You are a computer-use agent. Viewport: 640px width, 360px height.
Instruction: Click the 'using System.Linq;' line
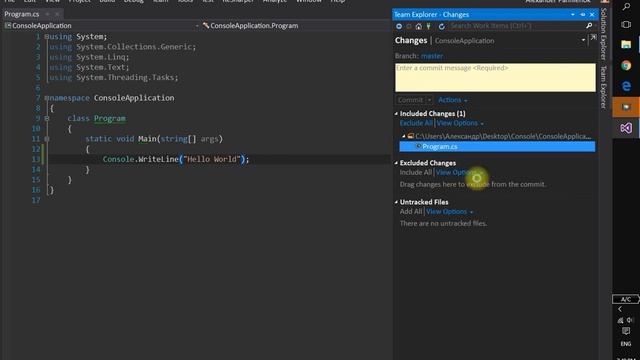(x=89, y=57)
